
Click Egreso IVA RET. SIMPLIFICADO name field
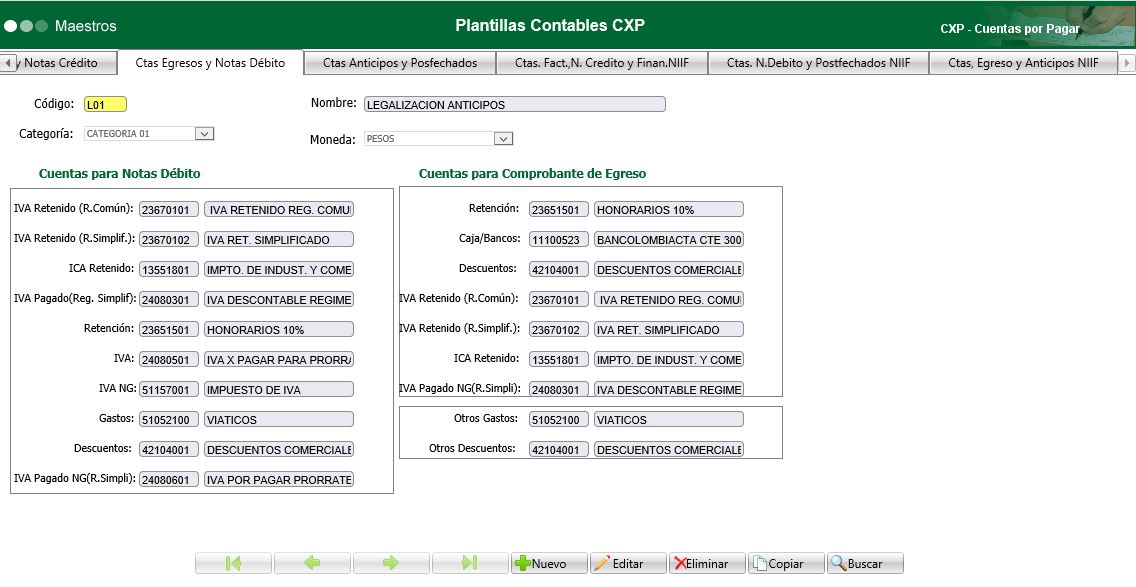click(669, 330)
